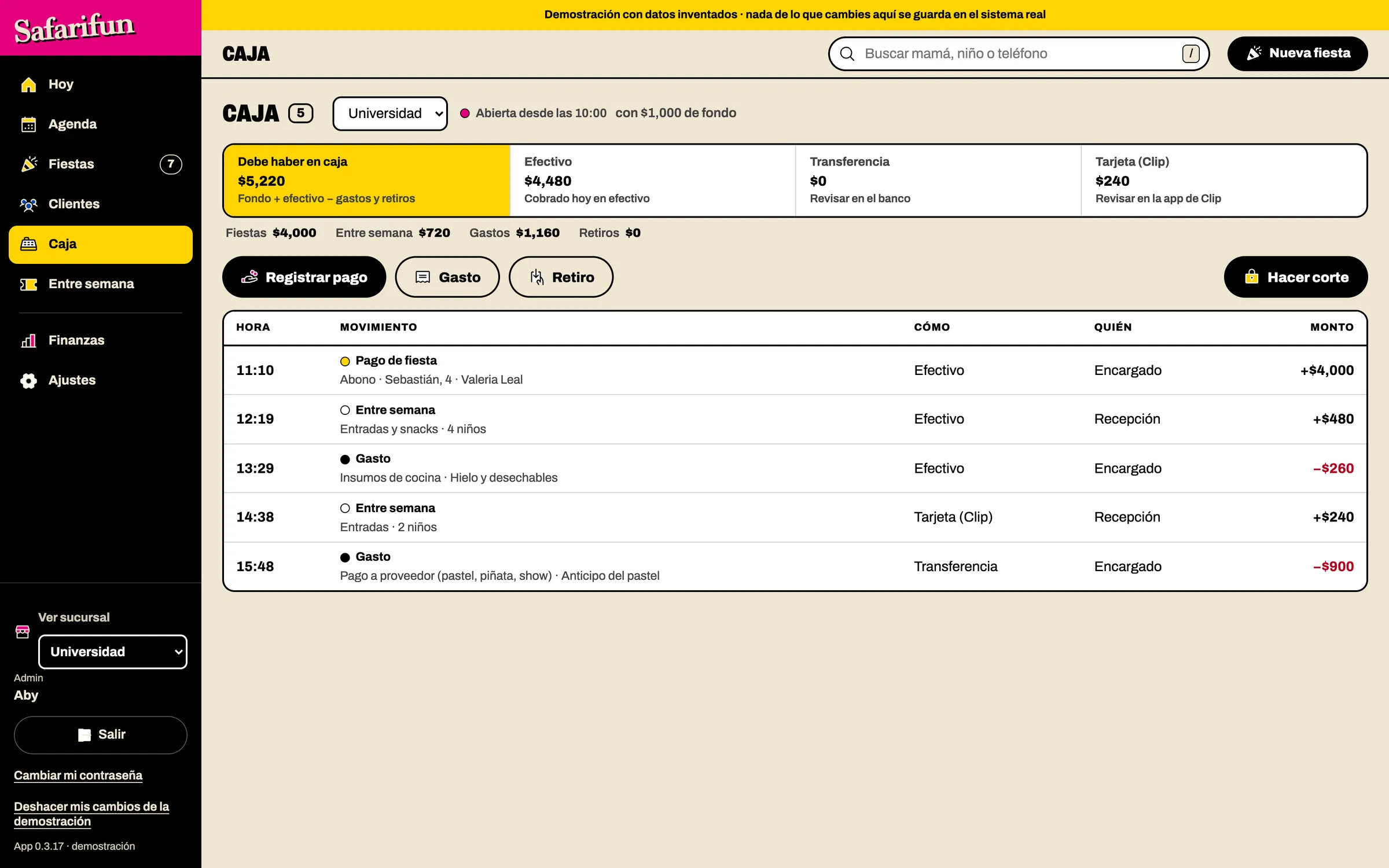Focus the Buscar mamá, niño o teléfono field

pyautogui.click(x=1019, y=54)
